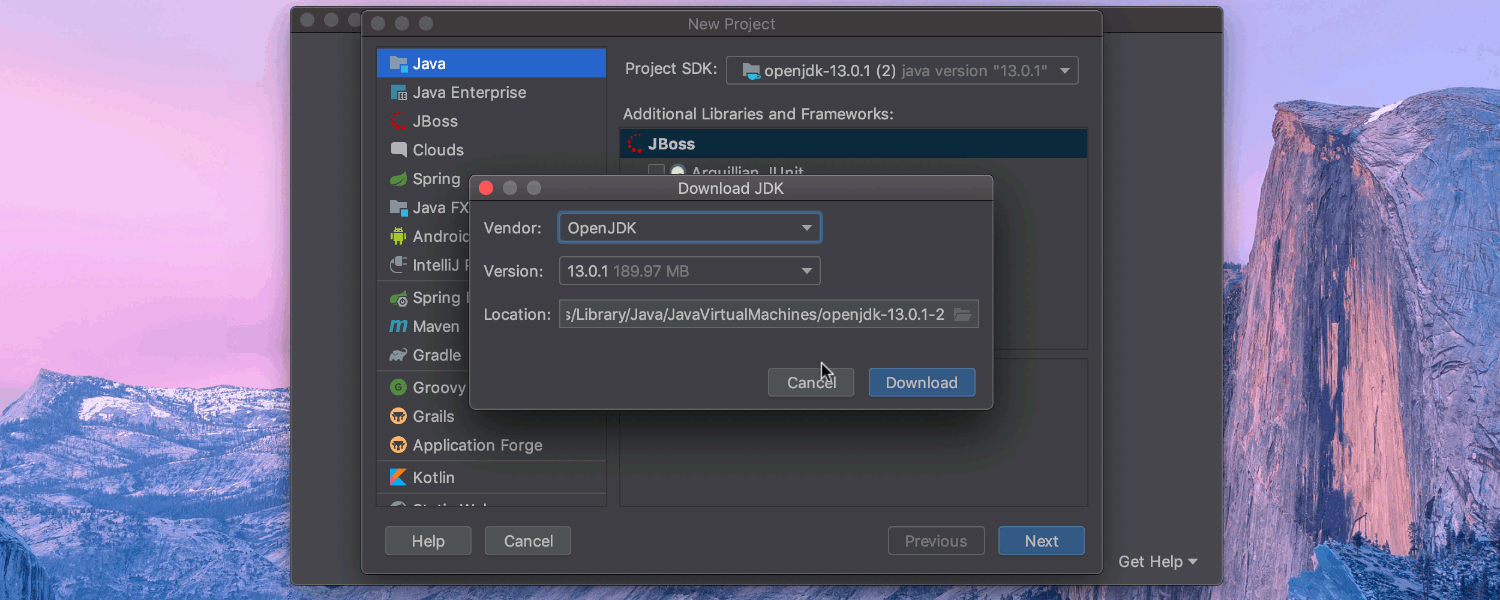This screenshot has width=1500, height=600.
Task: Open the Version dropdown showing 13.0.1
Action: coord(690,271)
